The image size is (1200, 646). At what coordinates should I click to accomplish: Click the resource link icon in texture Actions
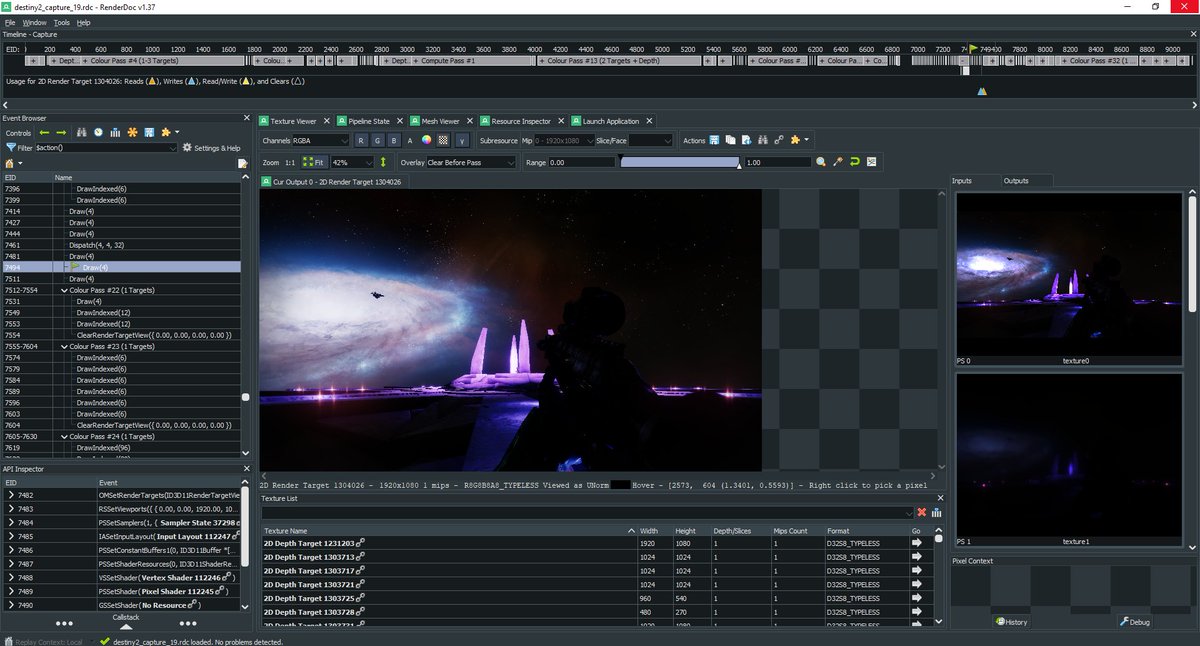pos(779,140)
